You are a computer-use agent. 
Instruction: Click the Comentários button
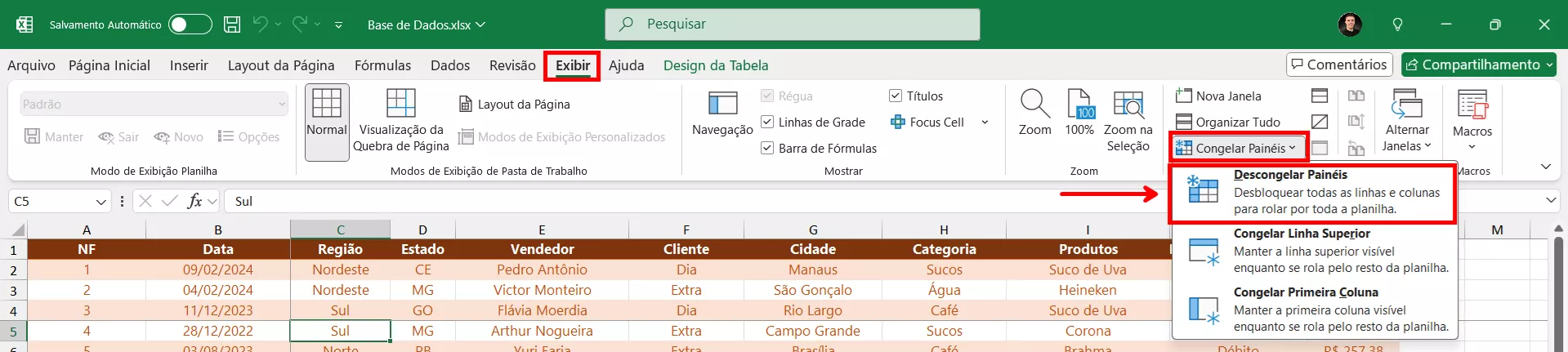1339,65
